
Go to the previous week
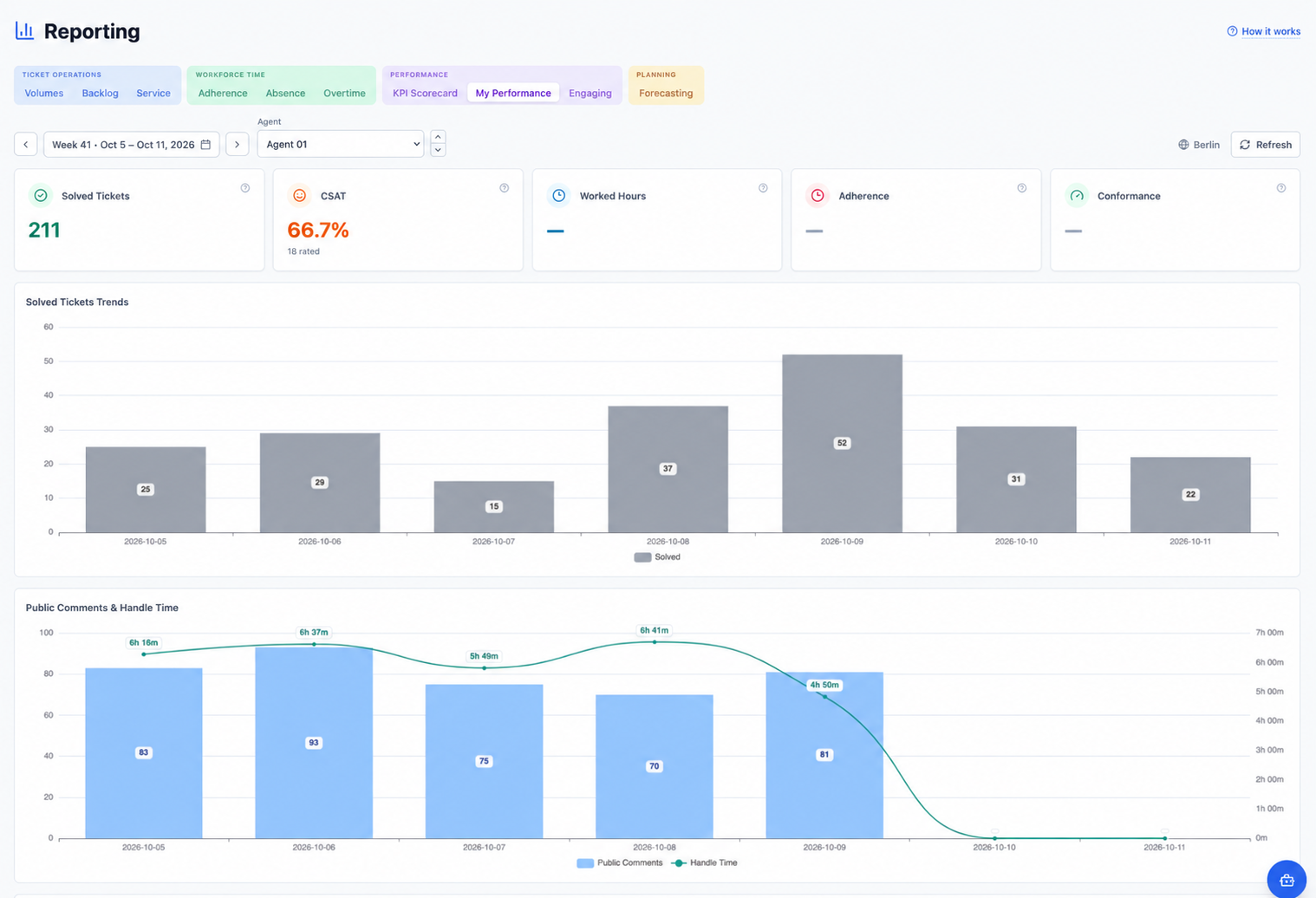pos(26,145)
